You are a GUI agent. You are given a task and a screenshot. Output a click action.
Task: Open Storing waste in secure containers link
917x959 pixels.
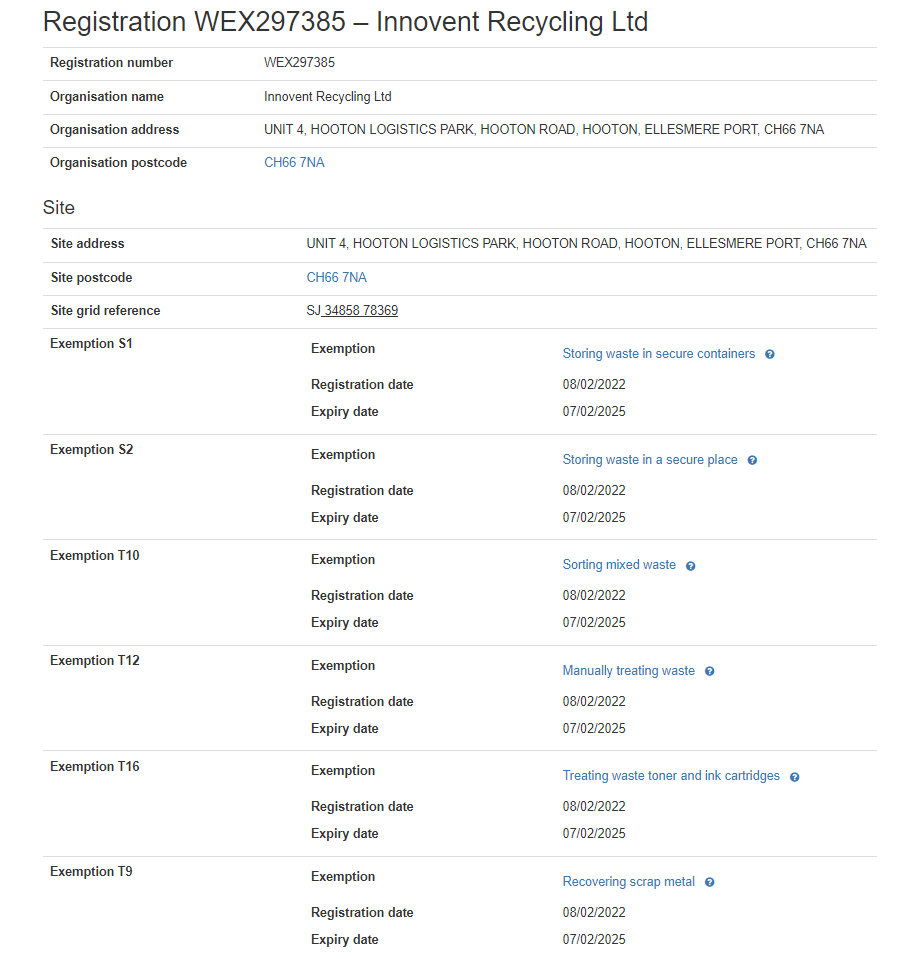click(658, 354)
